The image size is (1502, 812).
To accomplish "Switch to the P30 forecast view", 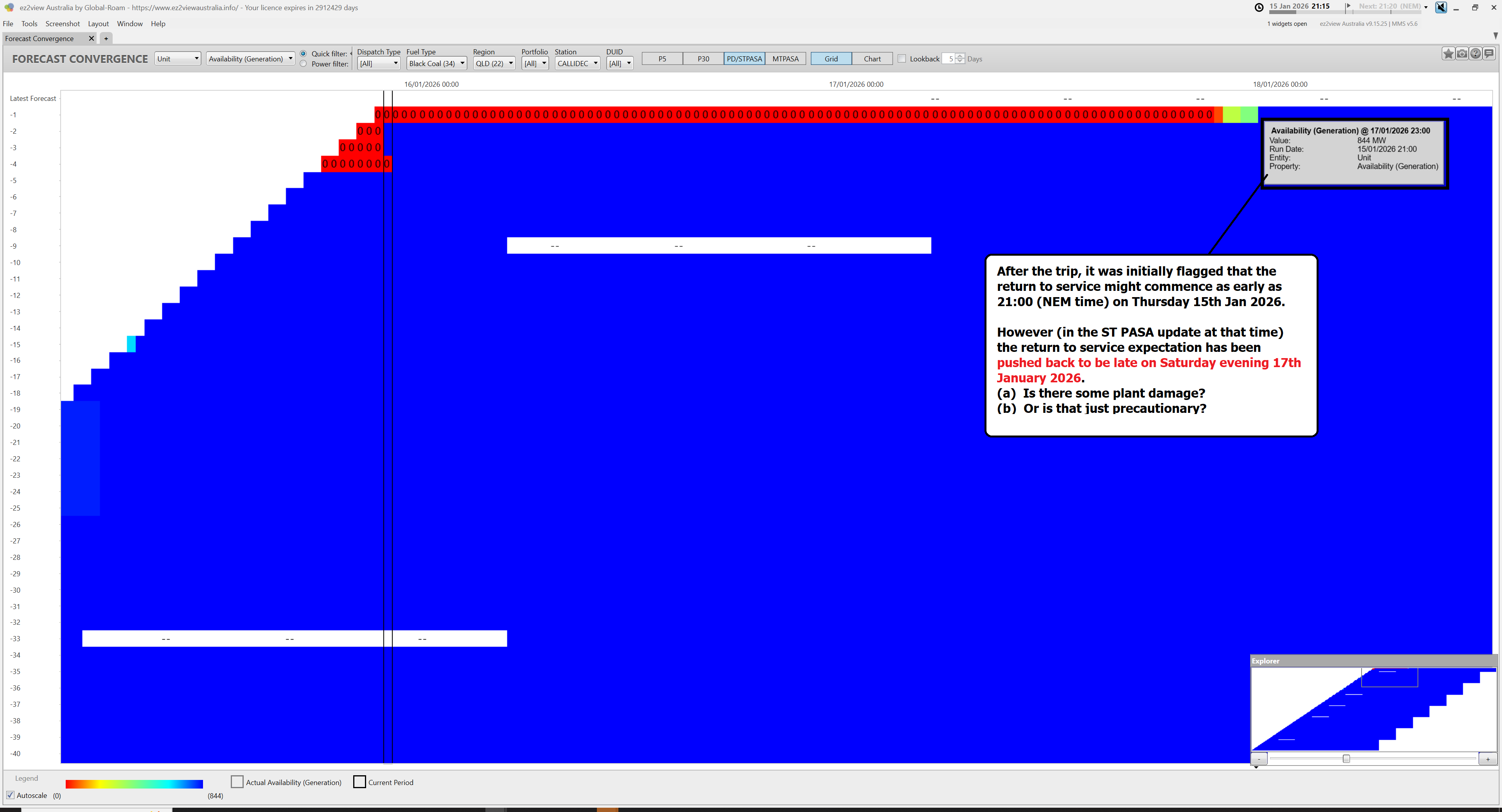I will pos(704,59).
